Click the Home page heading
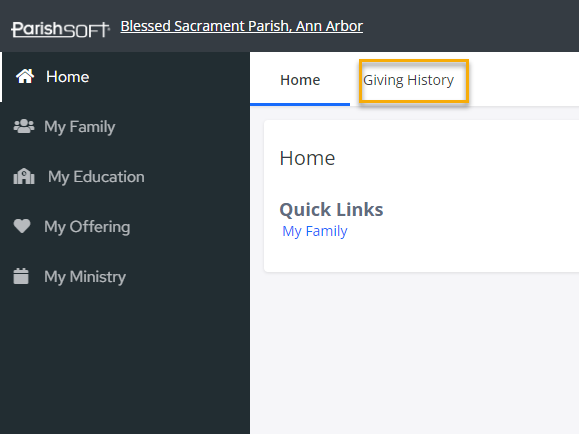 coord(307,158)
